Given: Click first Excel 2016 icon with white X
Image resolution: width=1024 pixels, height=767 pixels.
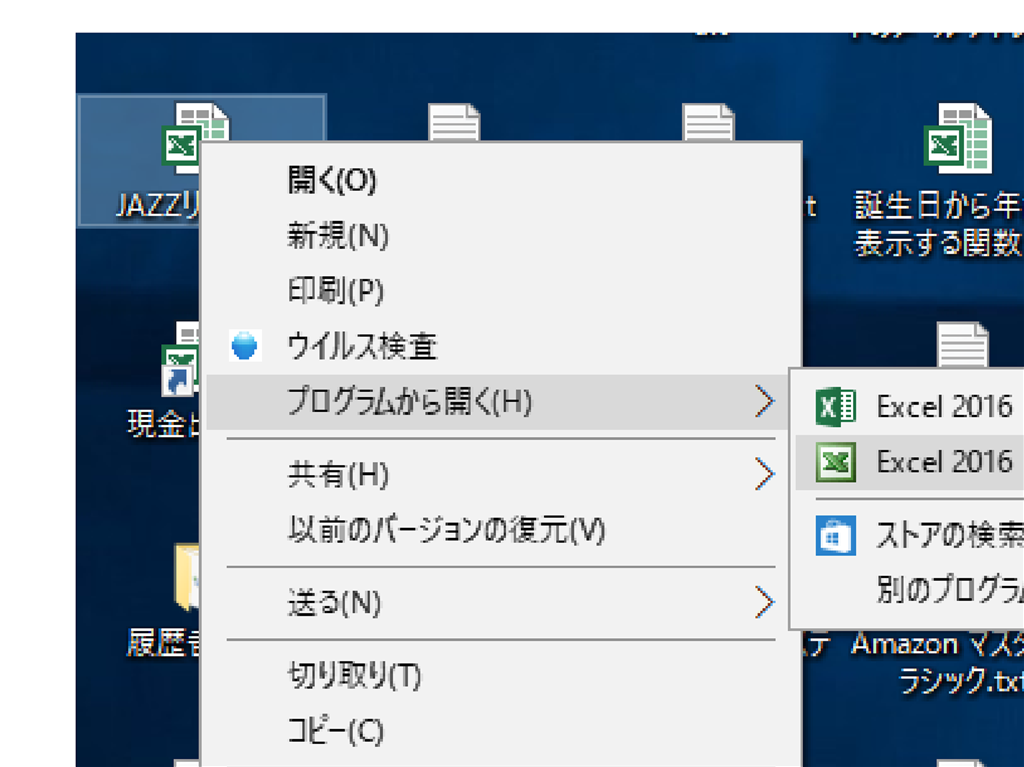Looking at the screenshot, I should 835,406.
